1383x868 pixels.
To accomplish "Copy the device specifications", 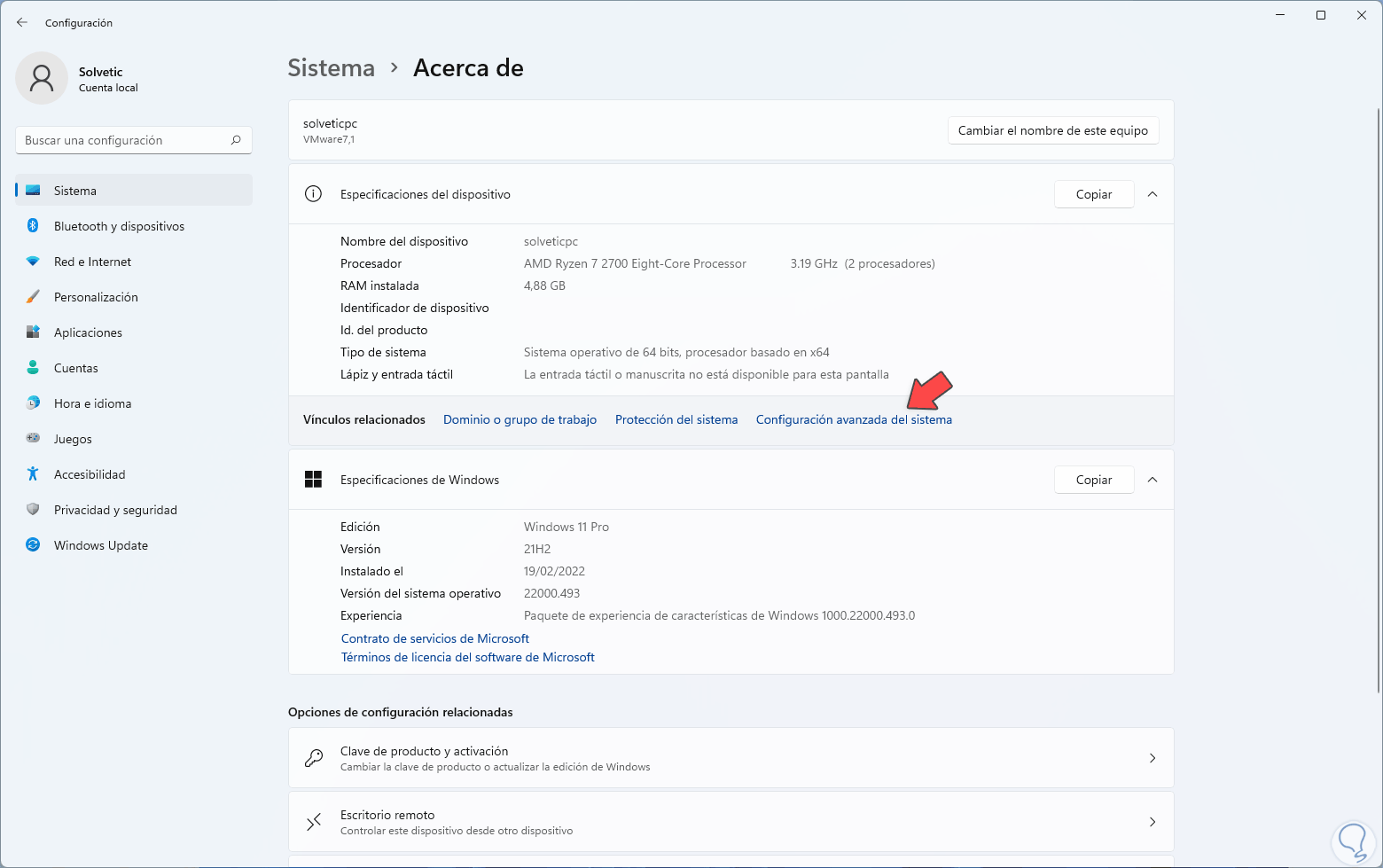I will (x=1094, y=194).
